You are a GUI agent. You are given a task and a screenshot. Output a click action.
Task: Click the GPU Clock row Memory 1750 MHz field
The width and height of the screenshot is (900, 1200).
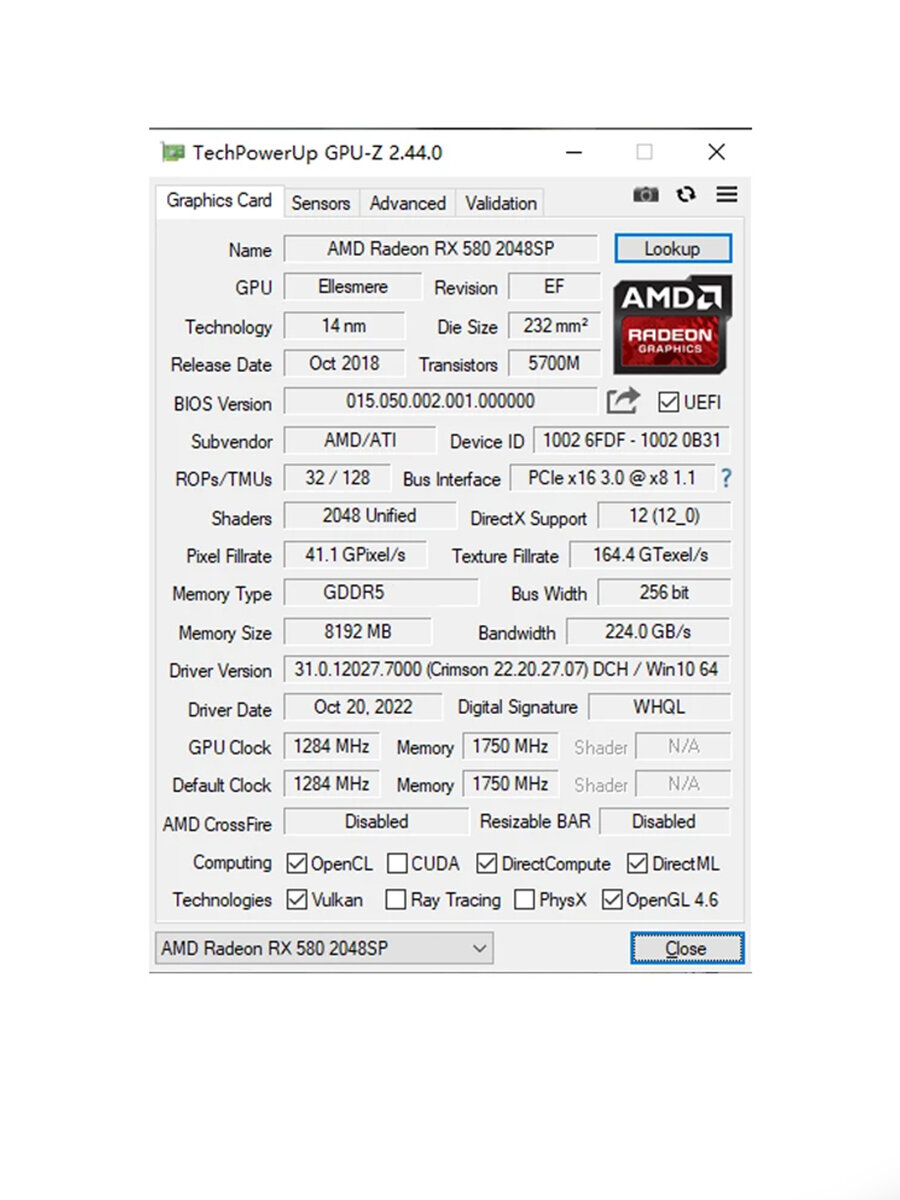coord(510,747)
